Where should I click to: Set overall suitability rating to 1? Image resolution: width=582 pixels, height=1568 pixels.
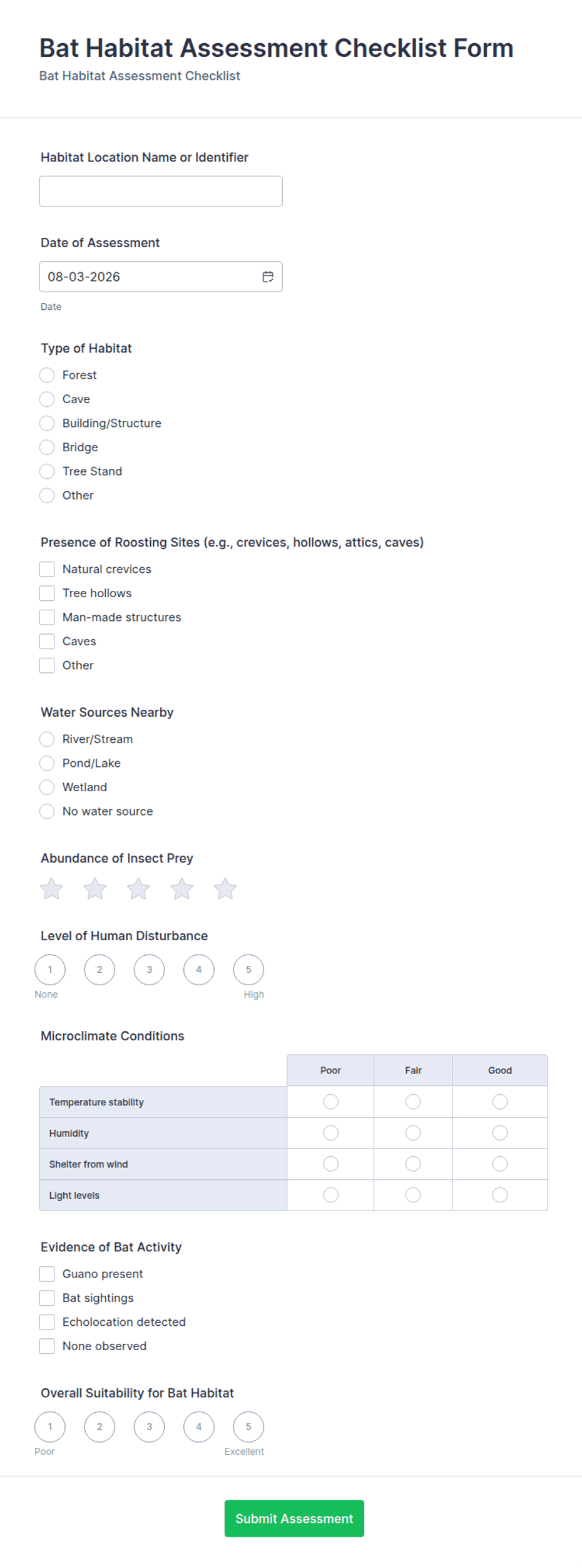[50, 1427]
